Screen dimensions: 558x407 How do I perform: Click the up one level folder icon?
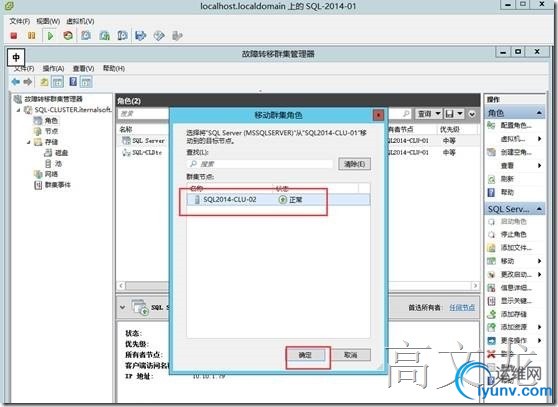point(44,82)
